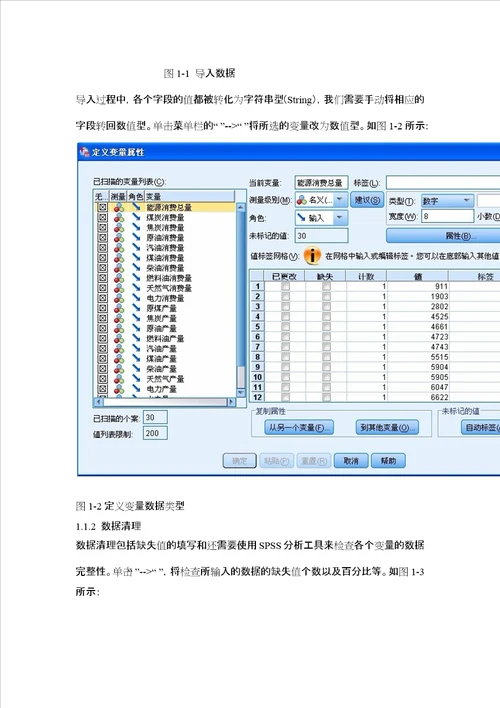
Task: Click the role arrow icon for 天然气产量
Action: pyautogui.click(x=136, y=379)
